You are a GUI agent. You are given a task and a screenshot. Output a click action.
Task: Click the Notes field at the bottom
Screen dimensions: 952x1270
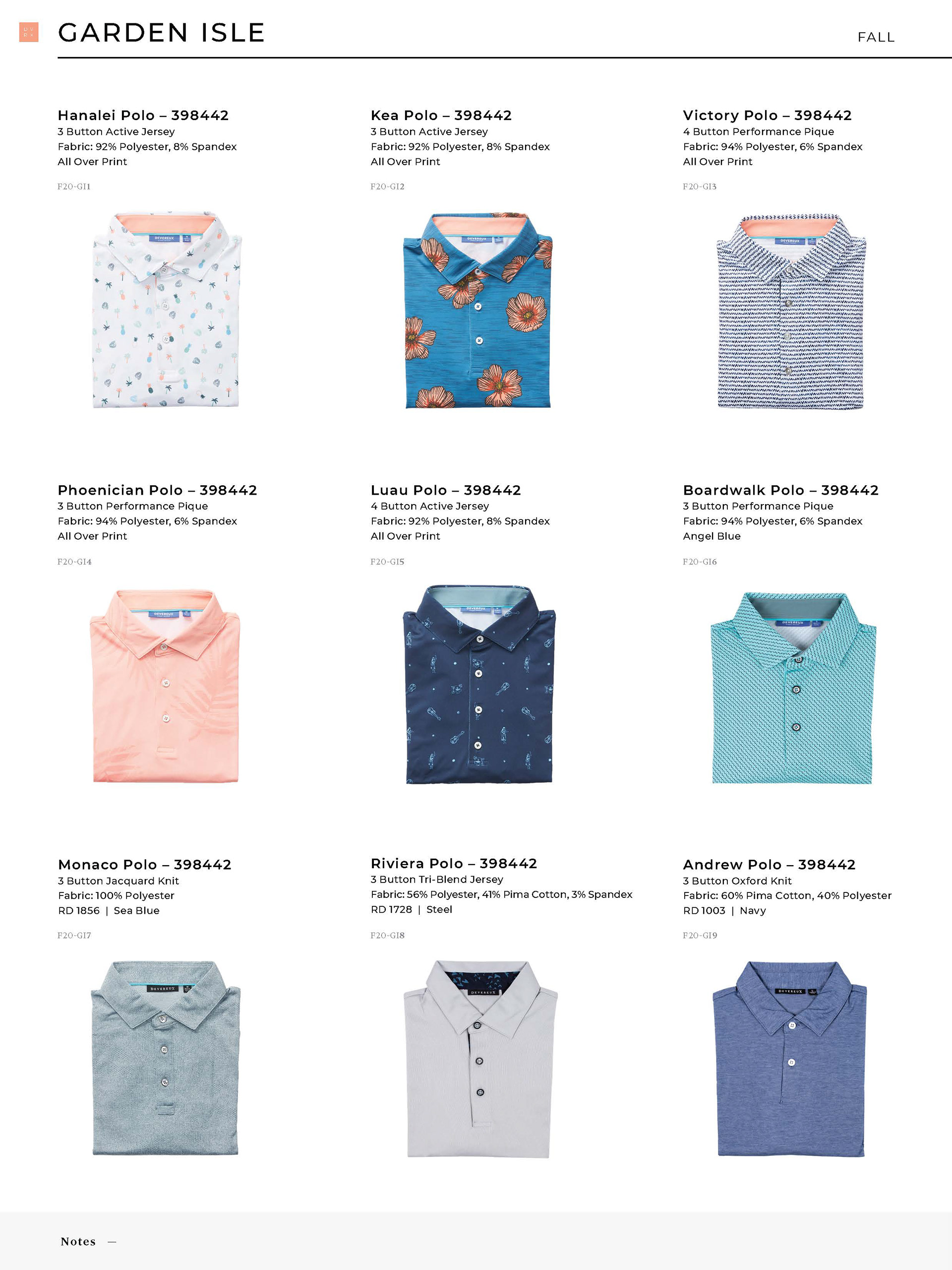476,1241
